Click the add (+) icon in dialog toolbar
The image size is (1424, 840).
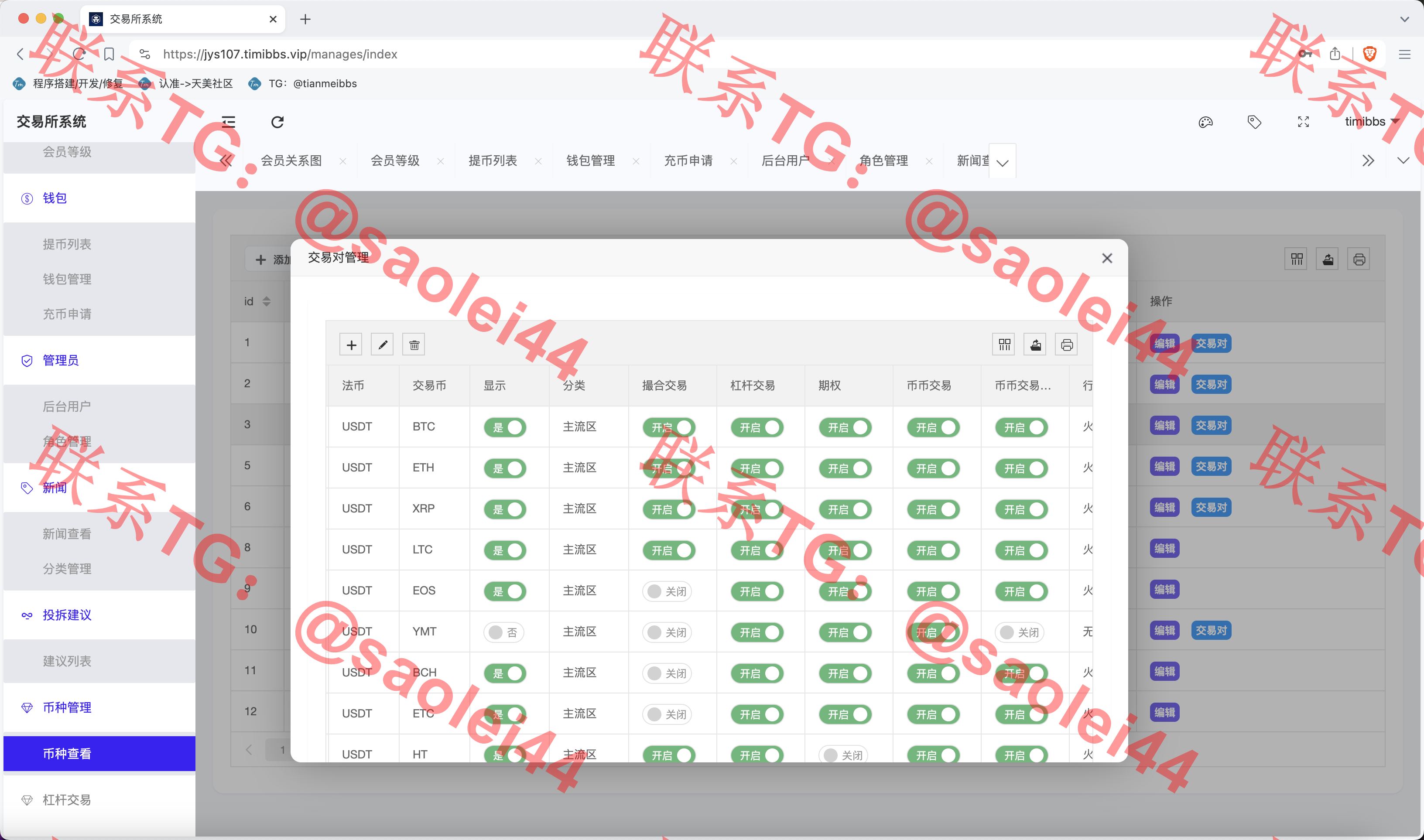351,345
